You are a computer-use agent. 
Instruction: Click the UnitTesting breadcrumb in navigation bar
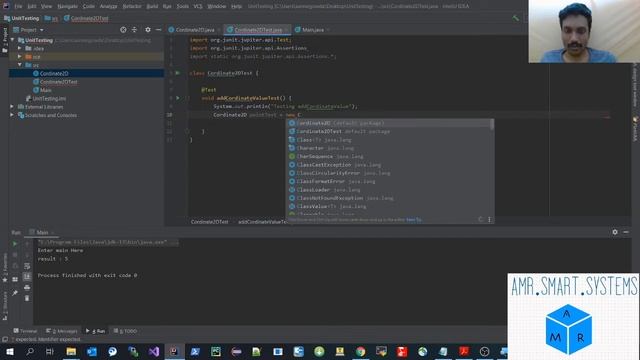[x=22, y=18]
